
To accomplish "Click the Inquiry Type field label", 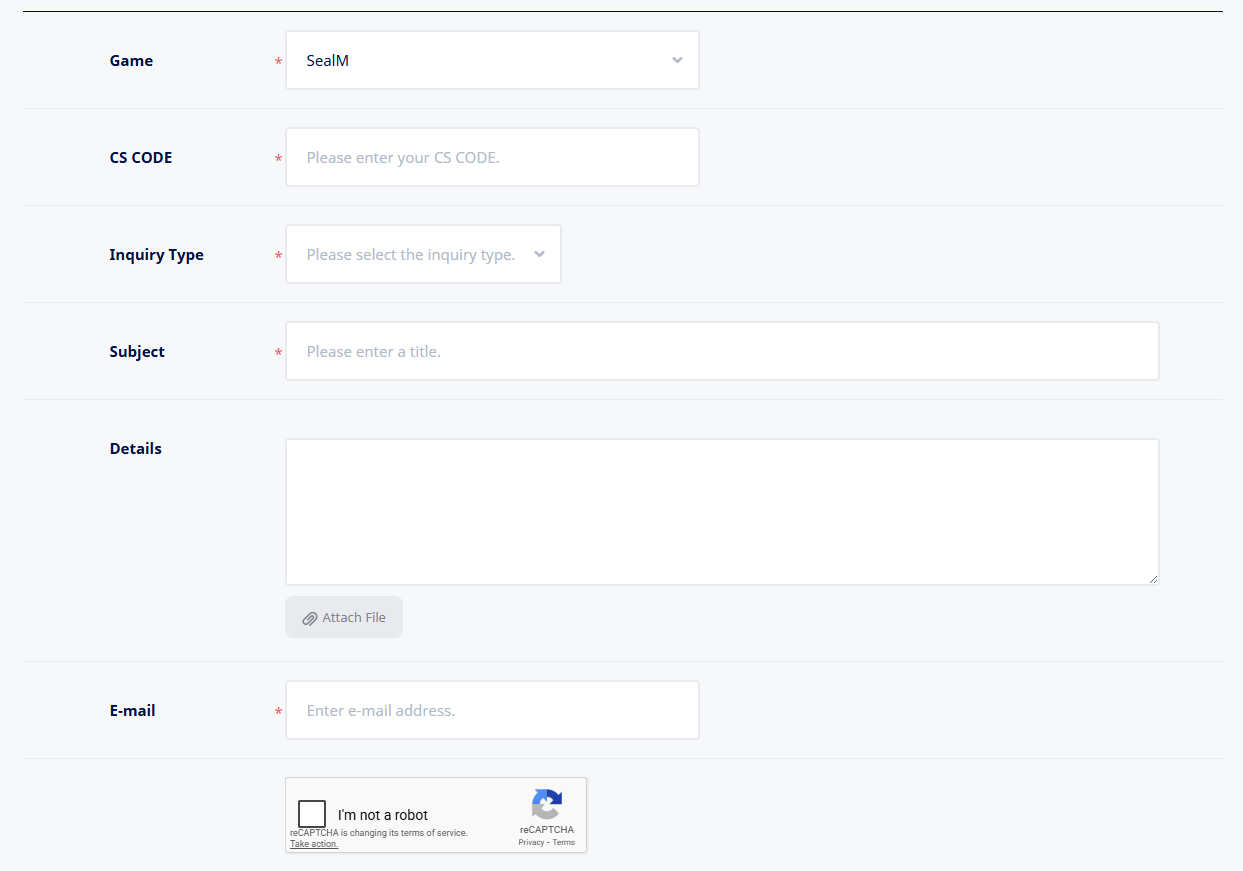I will click(x=156, y=255).
